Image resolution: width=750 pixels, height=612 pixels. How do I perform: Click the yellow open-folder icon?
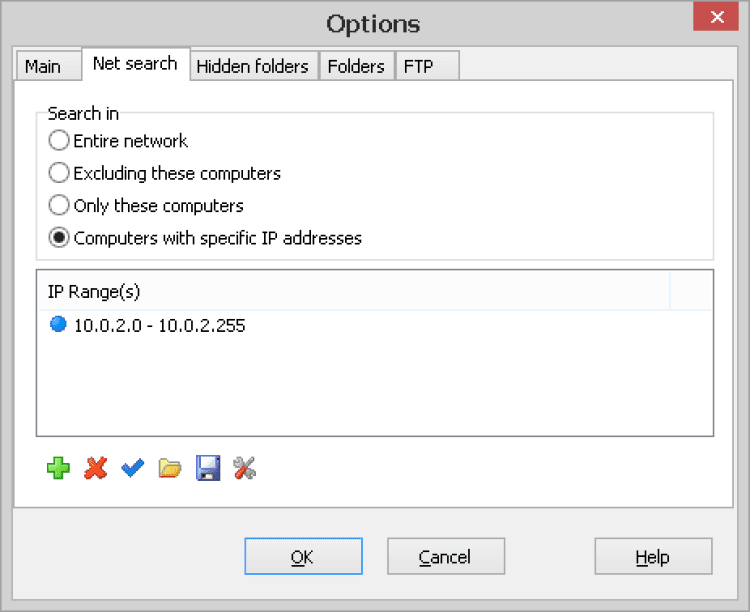pyautogui.click(x=170, y=468)
